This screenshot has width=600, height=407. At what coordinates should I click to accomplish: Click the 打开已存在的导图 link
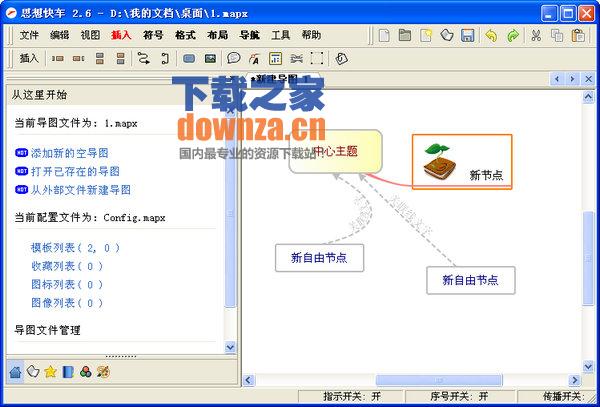click(x=75, y=171)
